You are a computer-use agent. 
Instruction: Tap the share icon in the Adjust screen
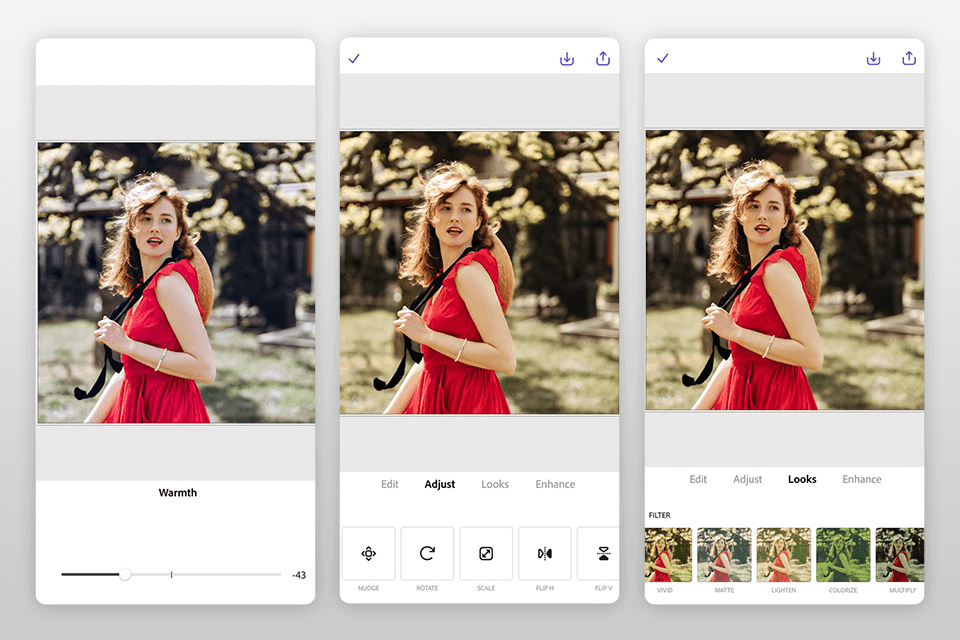tap(603, 58)
